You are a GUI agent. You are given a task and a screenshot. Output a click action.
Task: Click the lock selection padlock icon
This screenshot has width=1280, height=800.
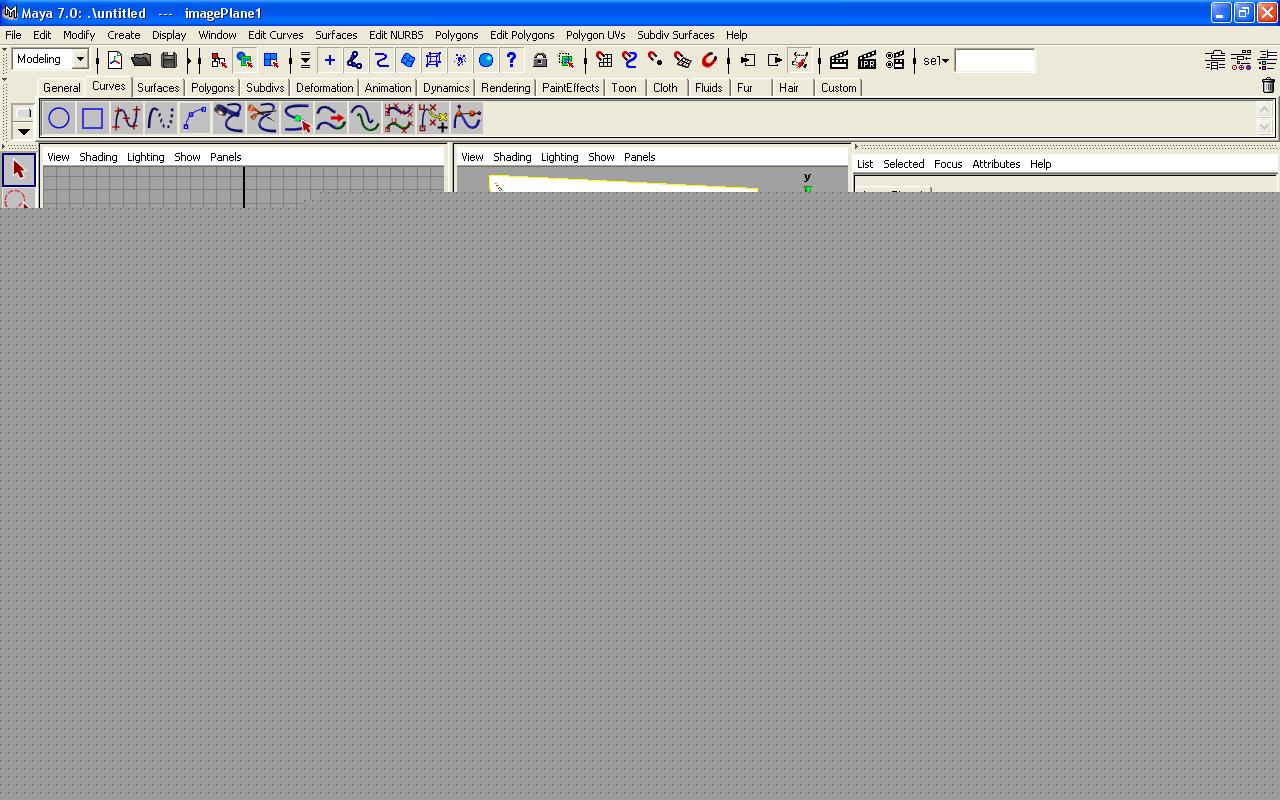[540, 60]
